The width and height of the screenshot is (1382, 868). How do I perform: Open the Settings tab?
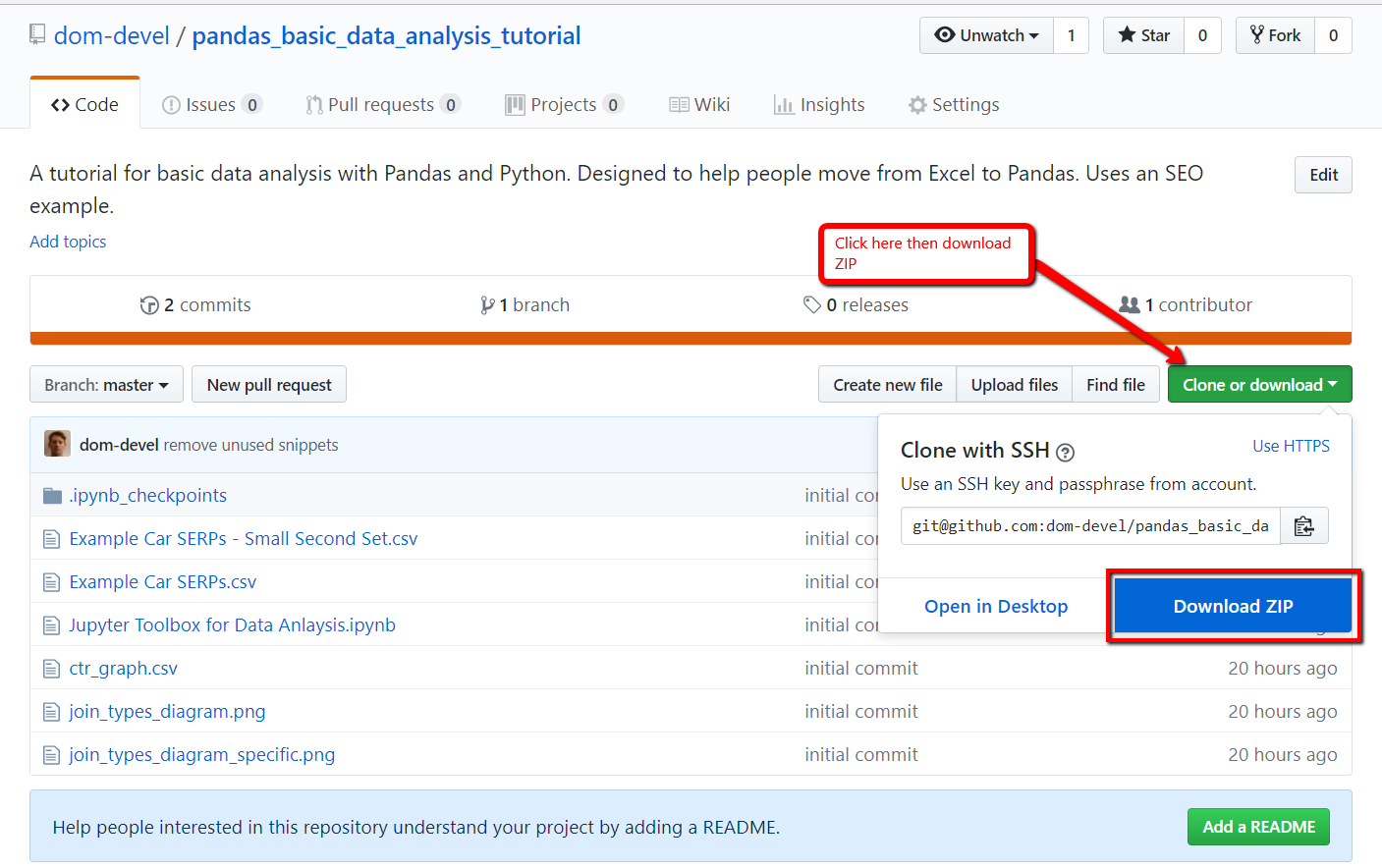coord(954,105)
